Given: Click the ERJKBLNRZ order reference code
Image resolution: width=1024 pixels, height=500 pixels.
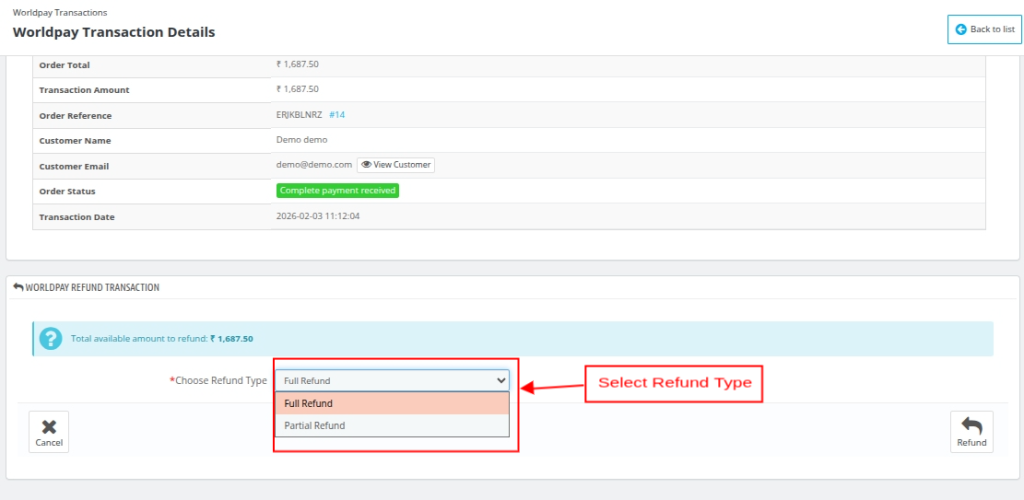Looking at the screenshot, I should pos(297,115).
